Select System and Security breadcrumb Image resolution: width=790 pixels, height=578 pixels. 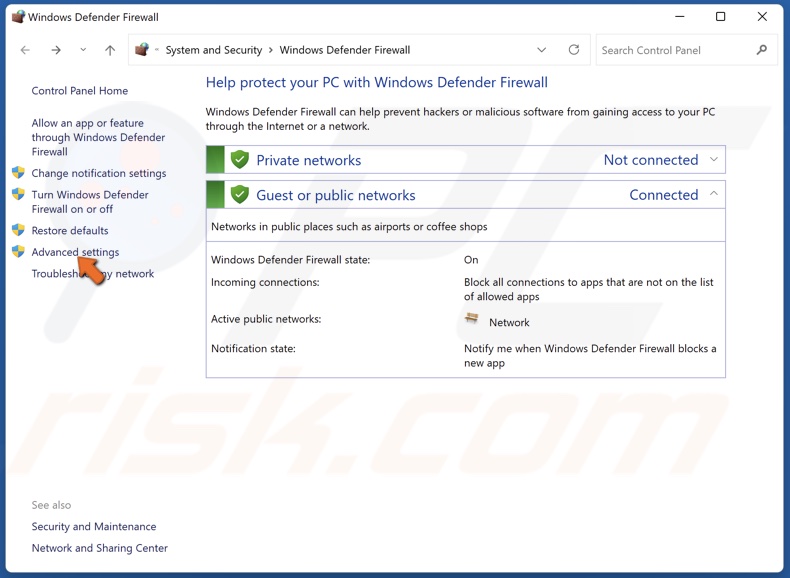213,50
